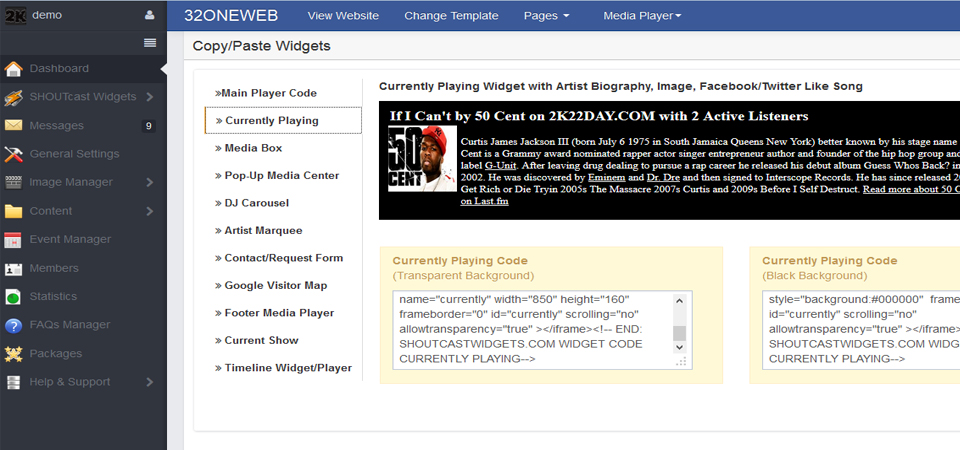
Task: Expand the Content submenu arrow
Action: pyautogui.click(x=150, y=211)
